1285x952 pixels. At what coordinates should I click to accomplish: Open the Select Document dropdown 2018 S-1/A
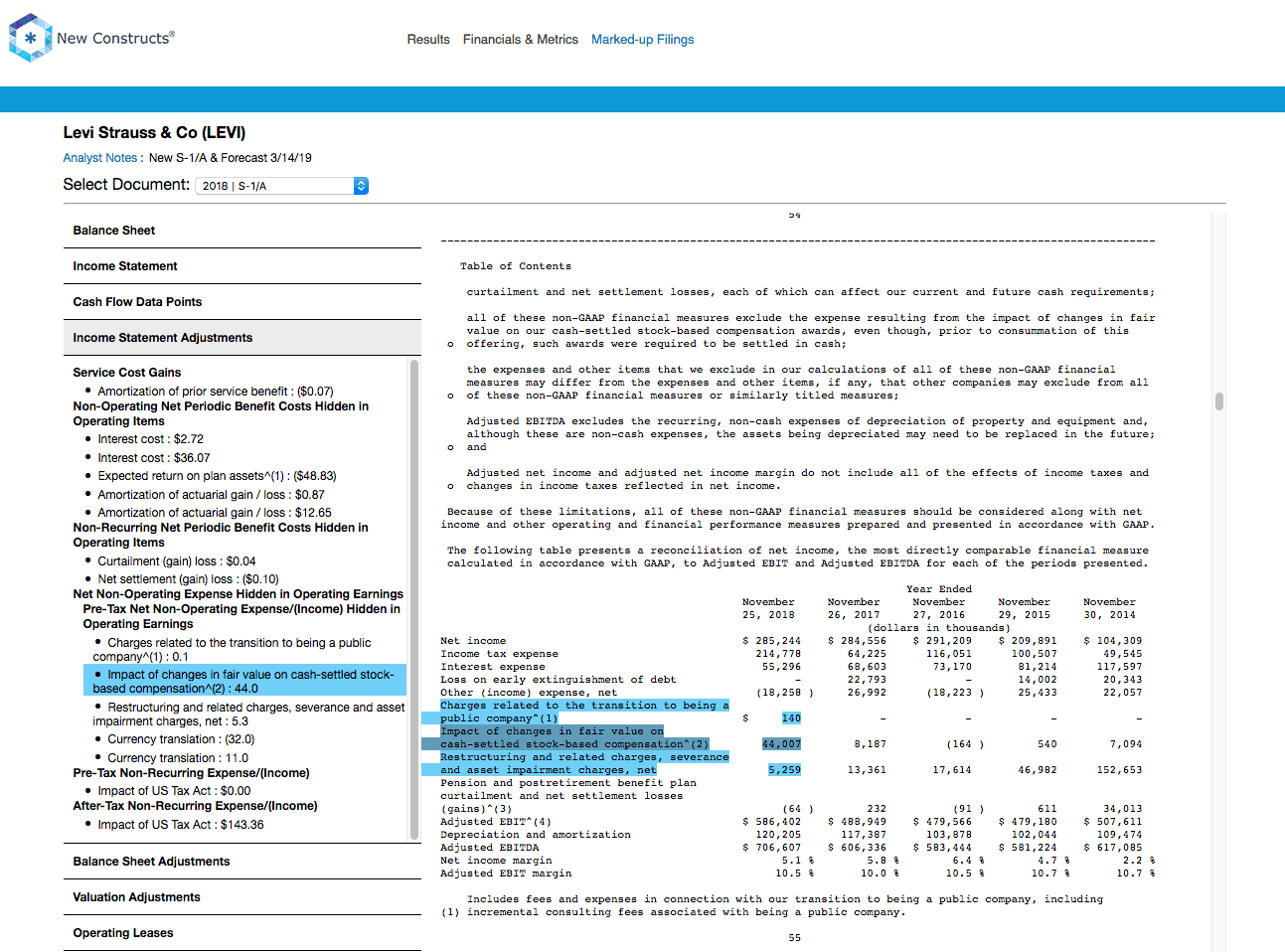tap(281, 186)
